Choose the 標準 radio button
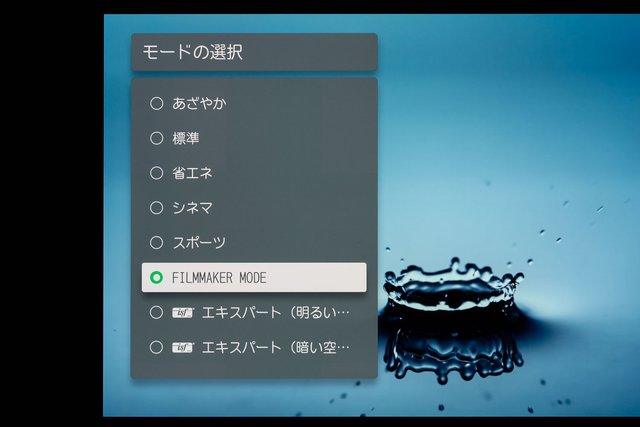640x427 pixels. point(156,138)
